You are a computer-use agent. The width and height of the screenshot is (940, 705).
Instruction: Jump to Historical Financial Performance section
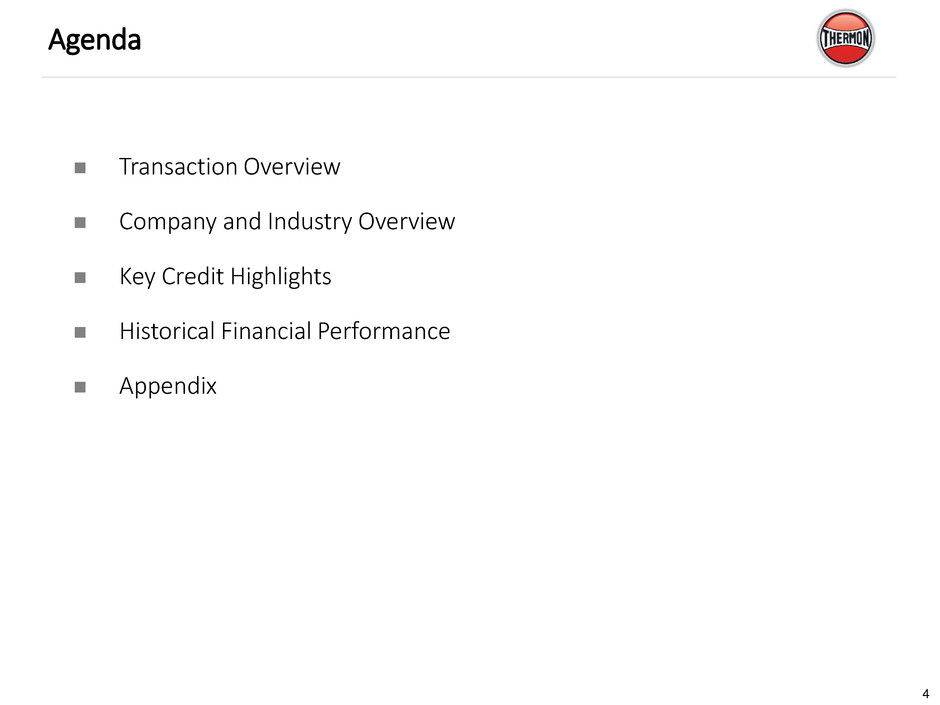pos(284,331)
